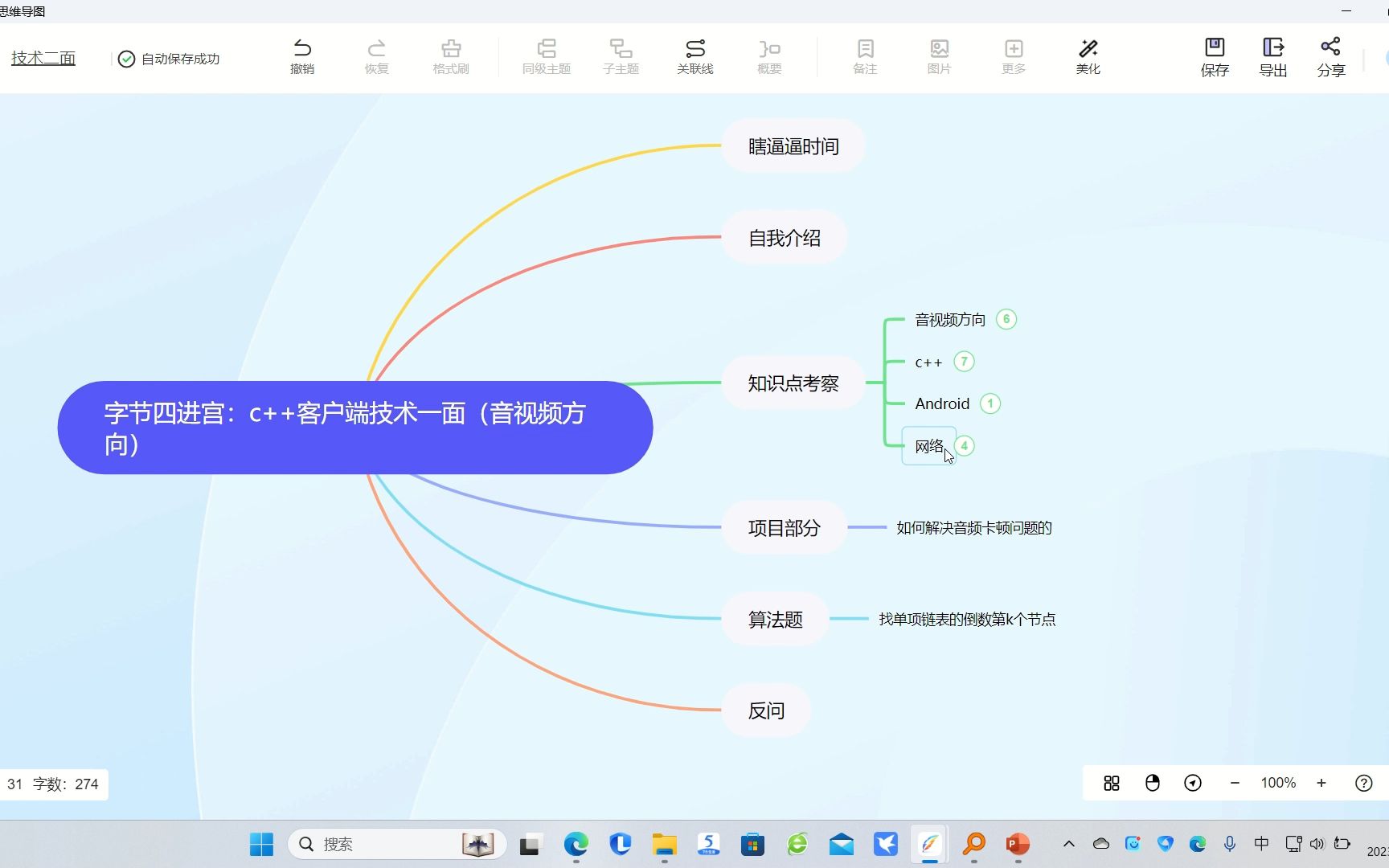Click the 字数: 274 counter
The image size is (1389, 868).
point(66,784)
